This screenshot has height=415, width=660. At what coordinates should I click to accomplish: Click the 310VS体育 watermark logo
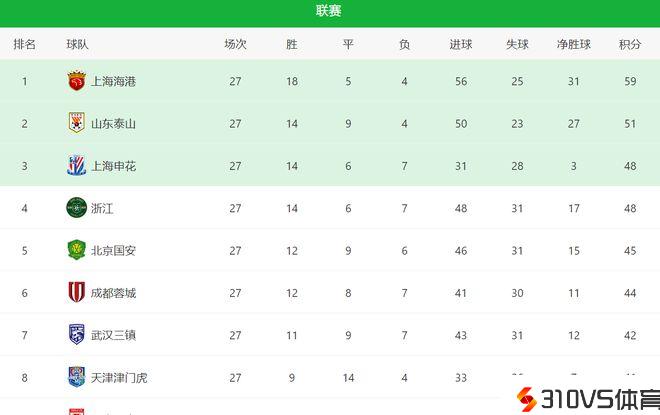point(584,400)
